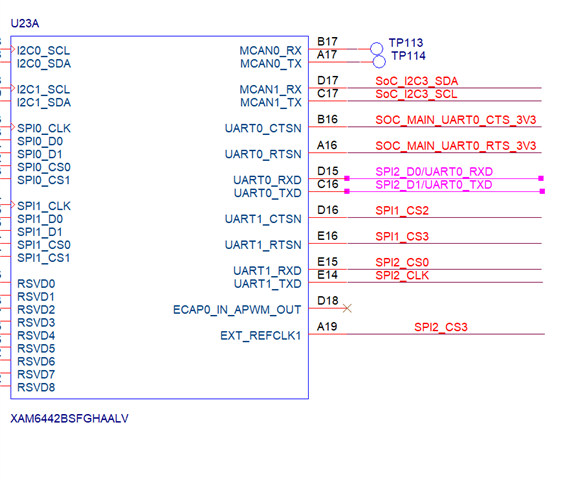Select the RSVD8 pin name
The image size is (588, 480).
[x=36, y=387]
